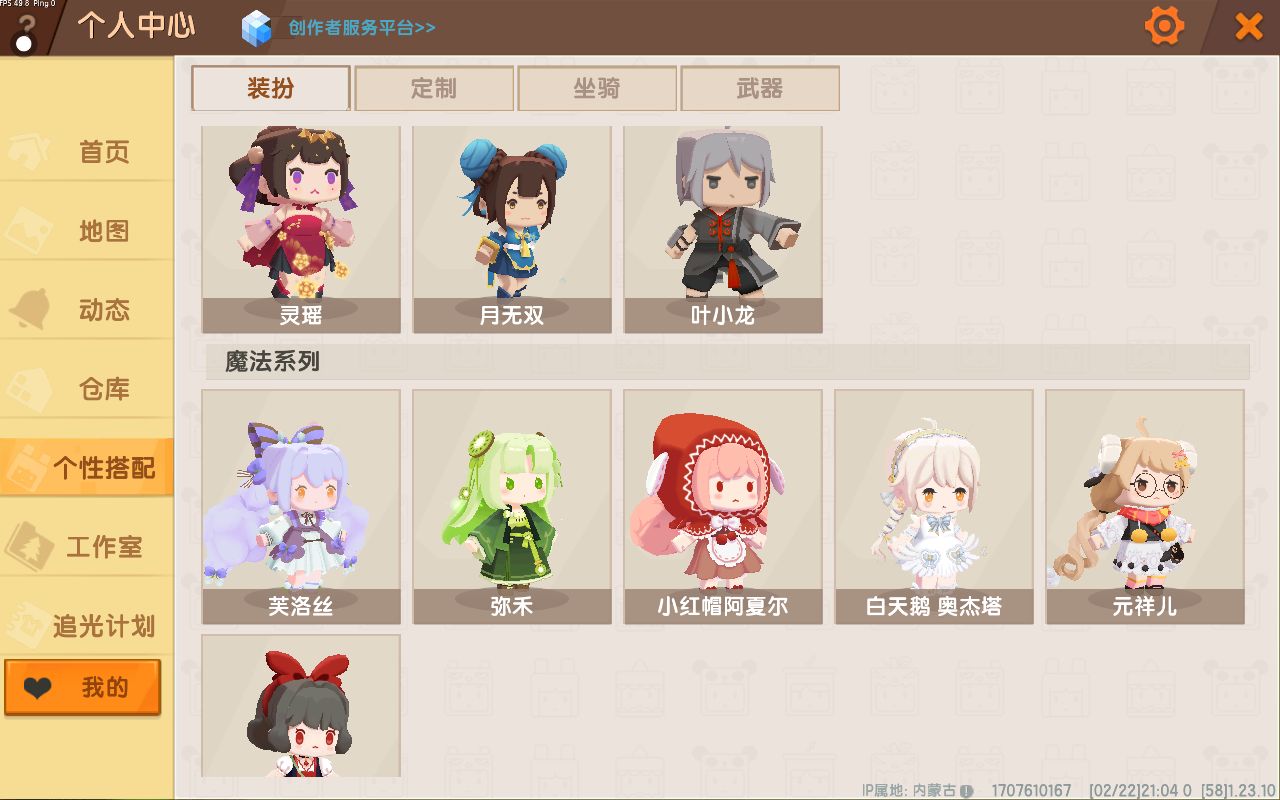Switch to the 坐骑 tab
Screen dimensions: 1280x800
click(597, 88)
